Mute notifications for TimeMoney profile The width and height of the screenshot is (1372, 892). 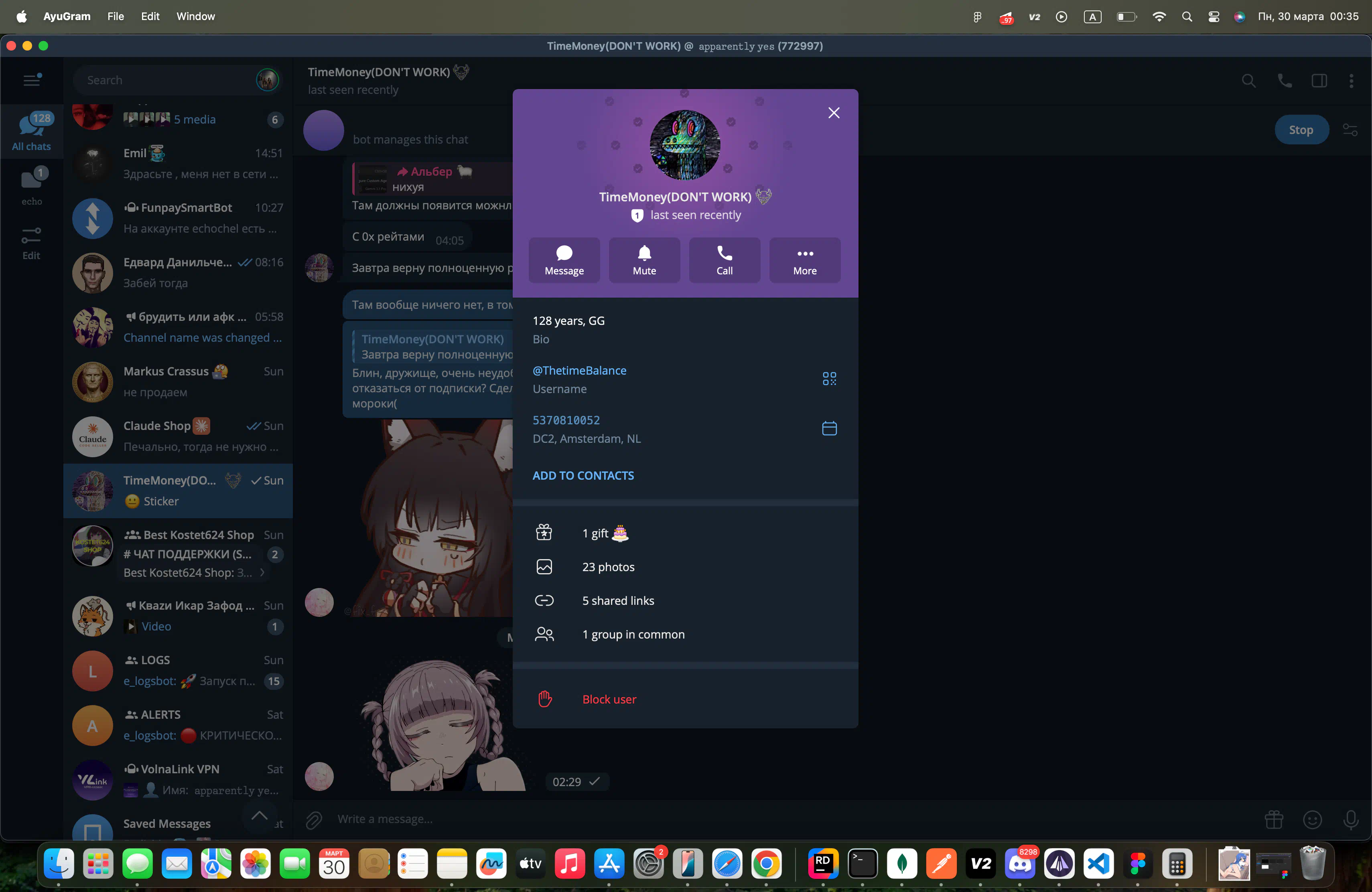[x=644, y=260]
